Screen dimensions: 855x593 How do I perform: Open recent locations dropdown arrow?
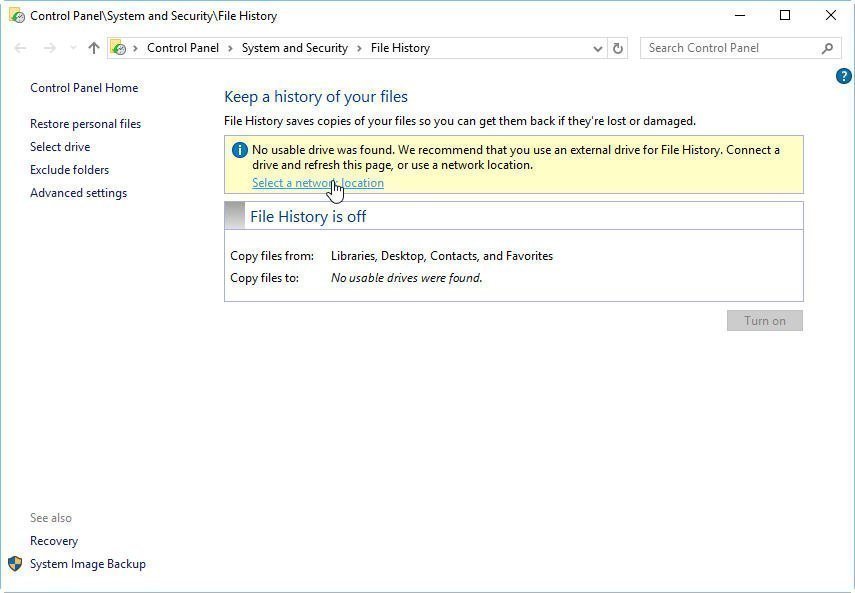73,48
